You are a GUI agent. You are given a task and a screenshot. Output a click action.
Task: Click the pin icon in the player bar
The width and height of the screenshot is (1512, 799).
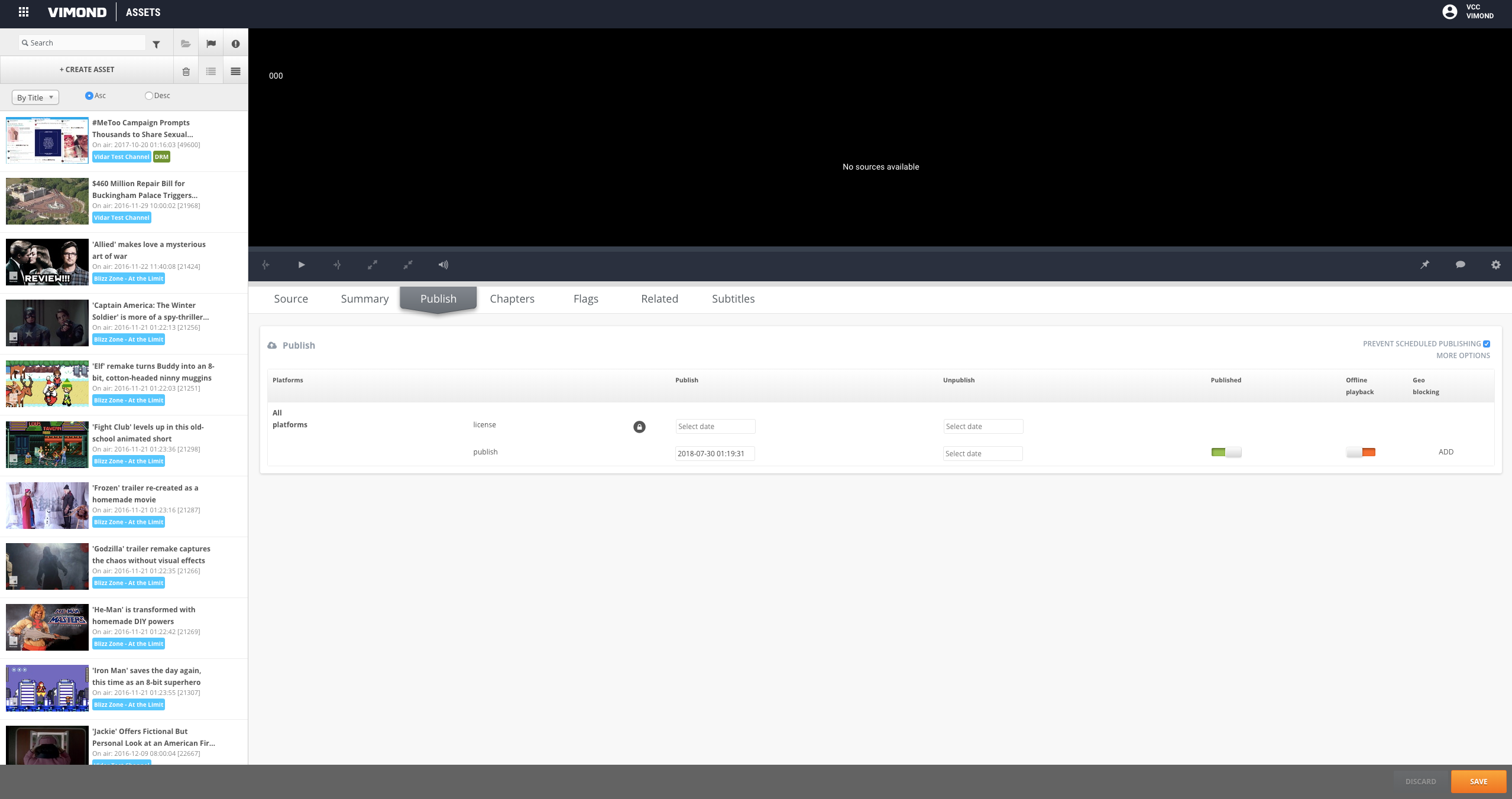click(1425, 265)
